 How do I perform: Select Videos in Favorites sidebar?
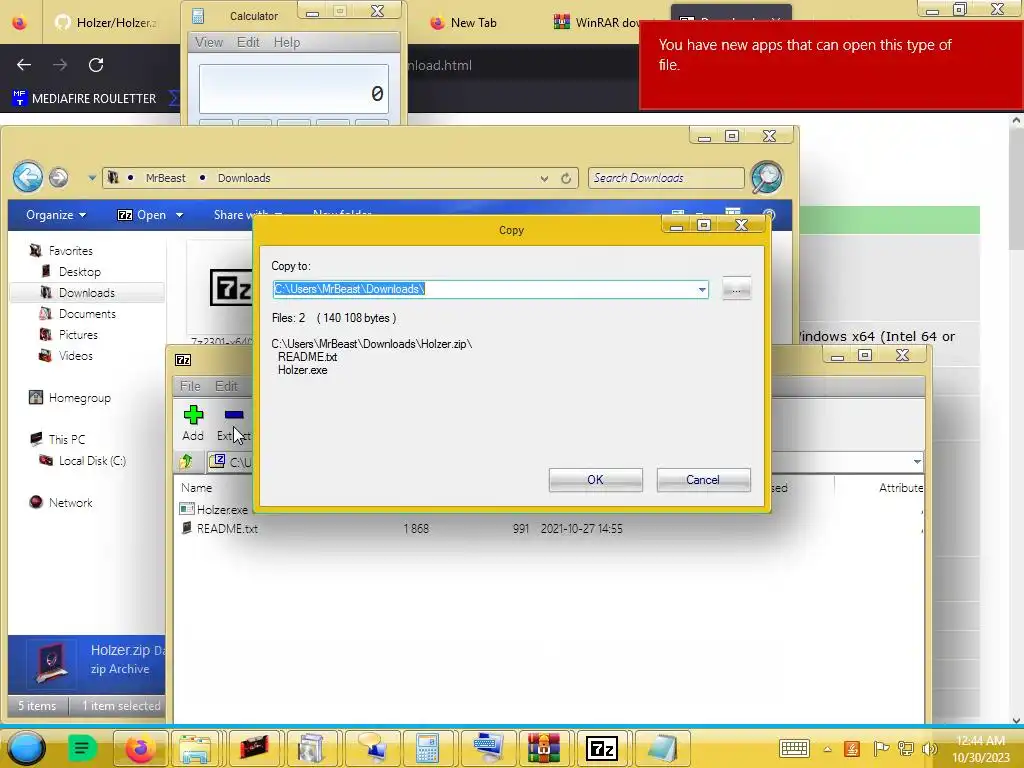(x=75, y=356)
